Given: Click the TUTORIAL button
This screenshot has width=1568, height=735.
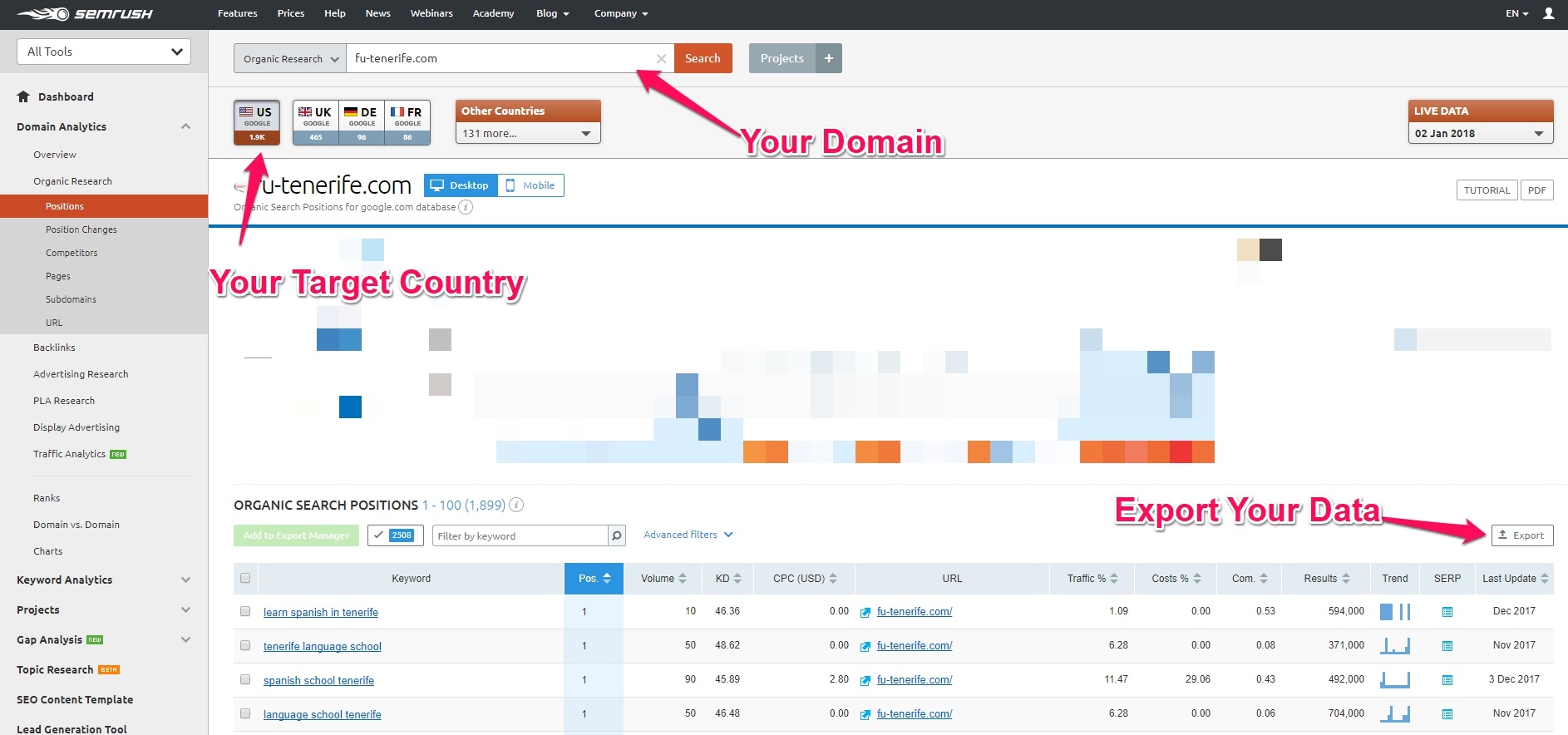Looking at the screenshot, I should coord(1487,190).
